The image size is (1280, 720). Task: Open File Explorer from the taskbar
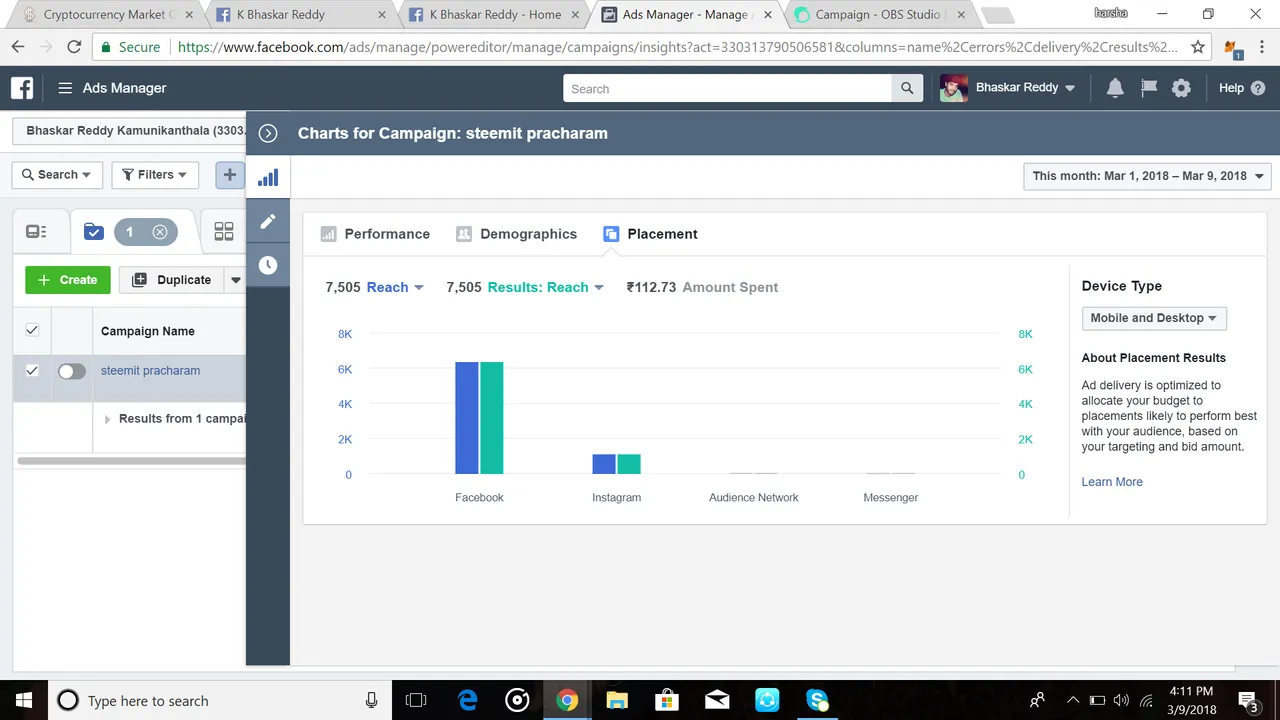pyautogui.click(x=616, y=700)
